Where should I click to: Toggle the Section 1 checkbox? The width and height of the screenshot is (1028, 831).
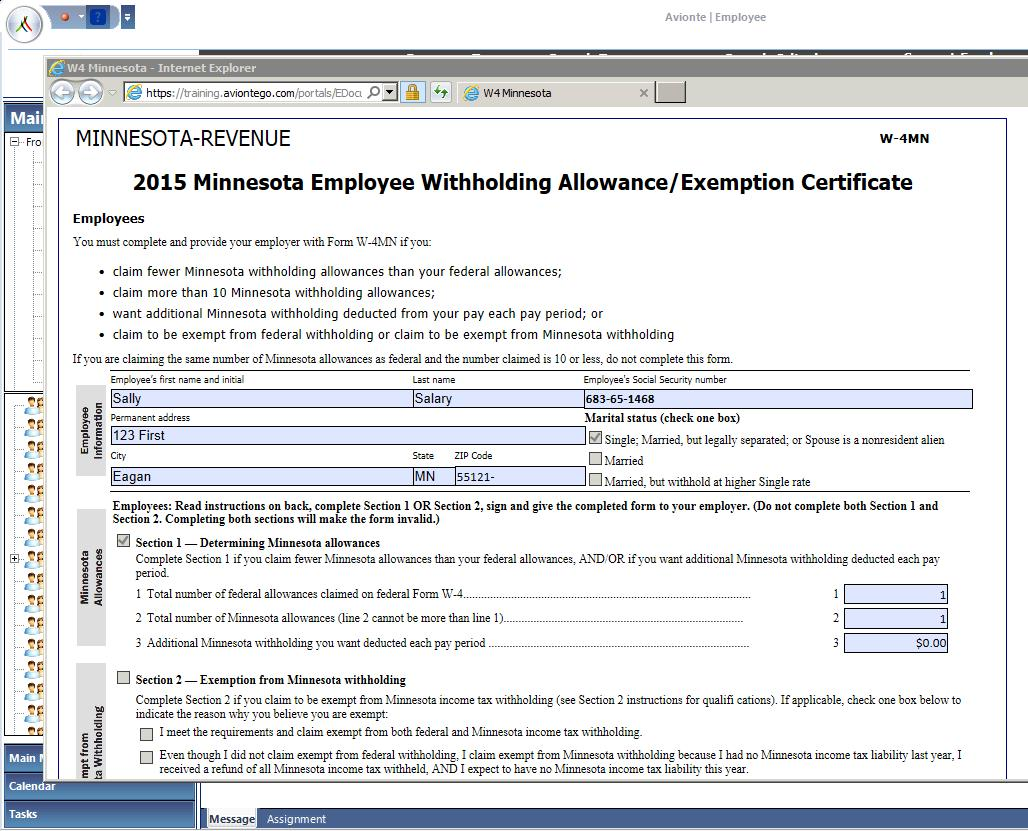pos(123,541)
